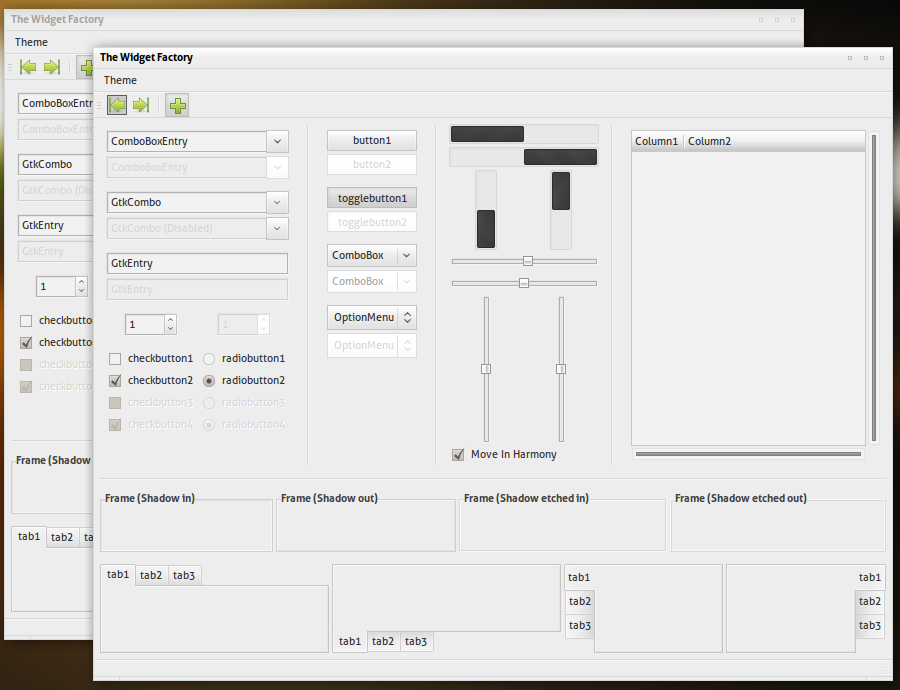Select tab3 in top-tabbed notebook

pos(184,576)
